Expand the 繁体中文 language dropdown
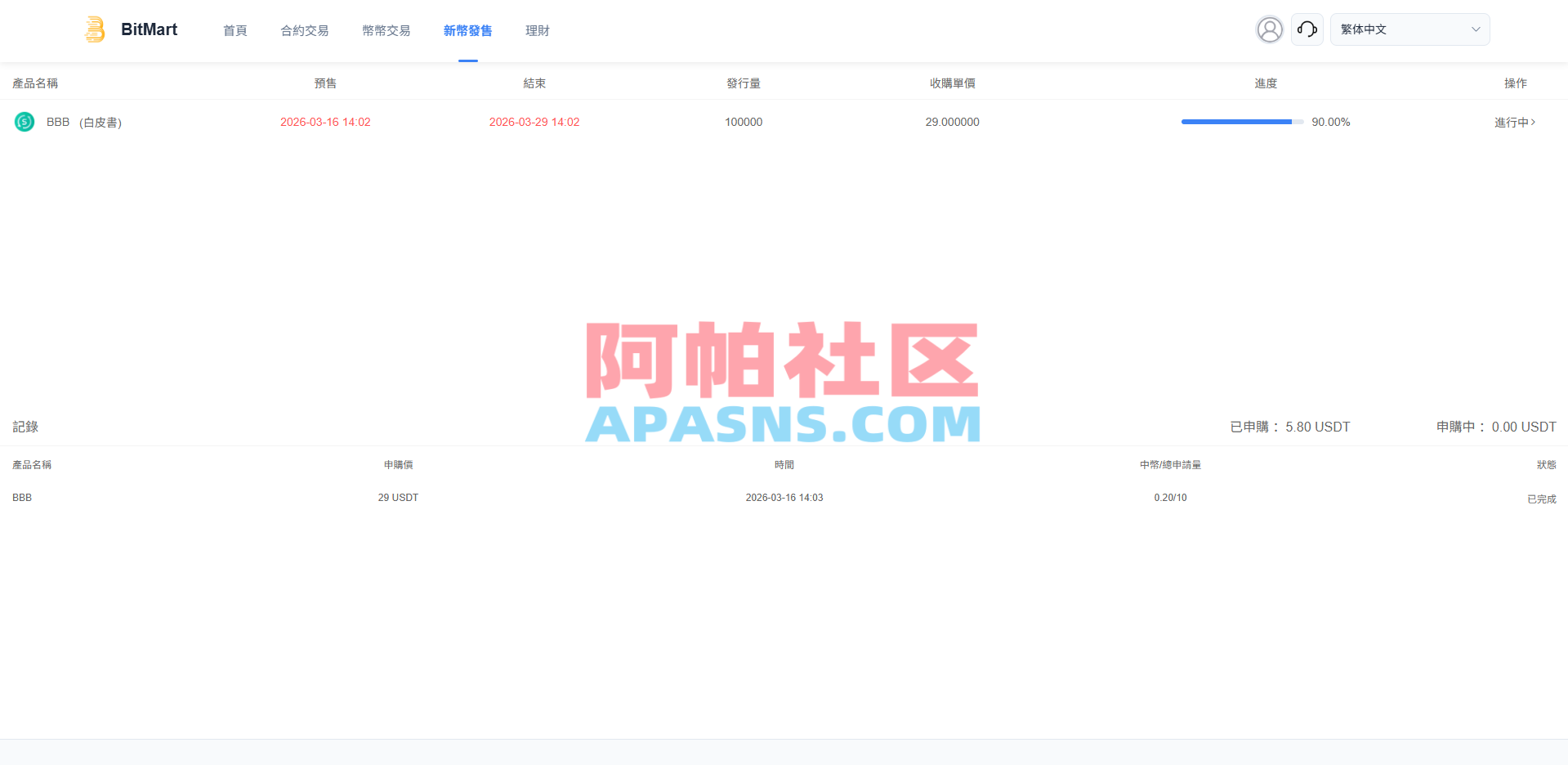This screenshot has width=1568, height=765. click(1409, 29)
